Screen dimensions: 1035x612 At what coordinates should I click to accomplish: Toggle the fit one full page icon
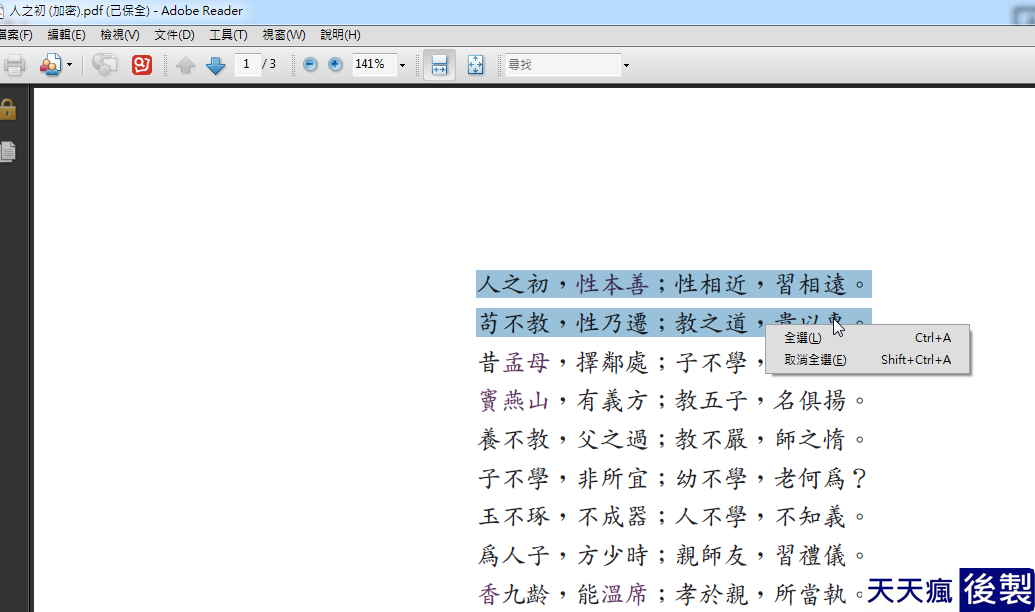coord(475,65)
